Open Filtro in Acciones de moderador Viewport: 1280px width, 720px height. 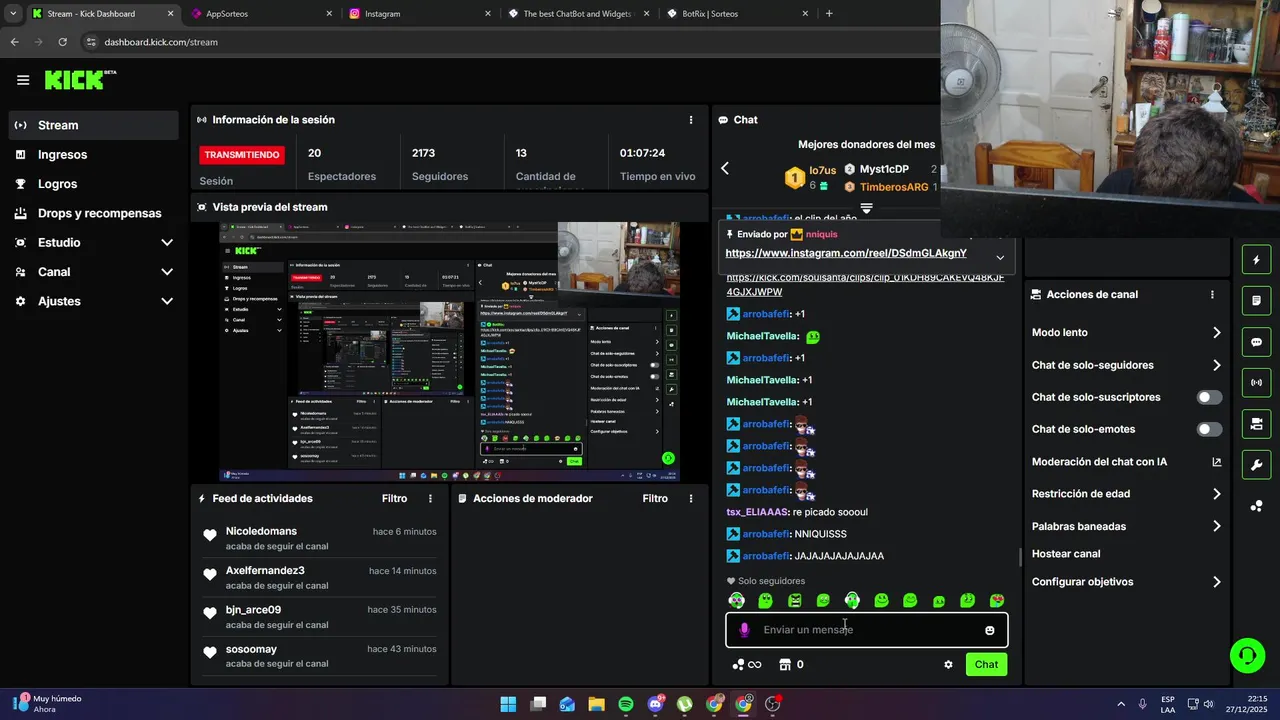[x=655, y=498]
